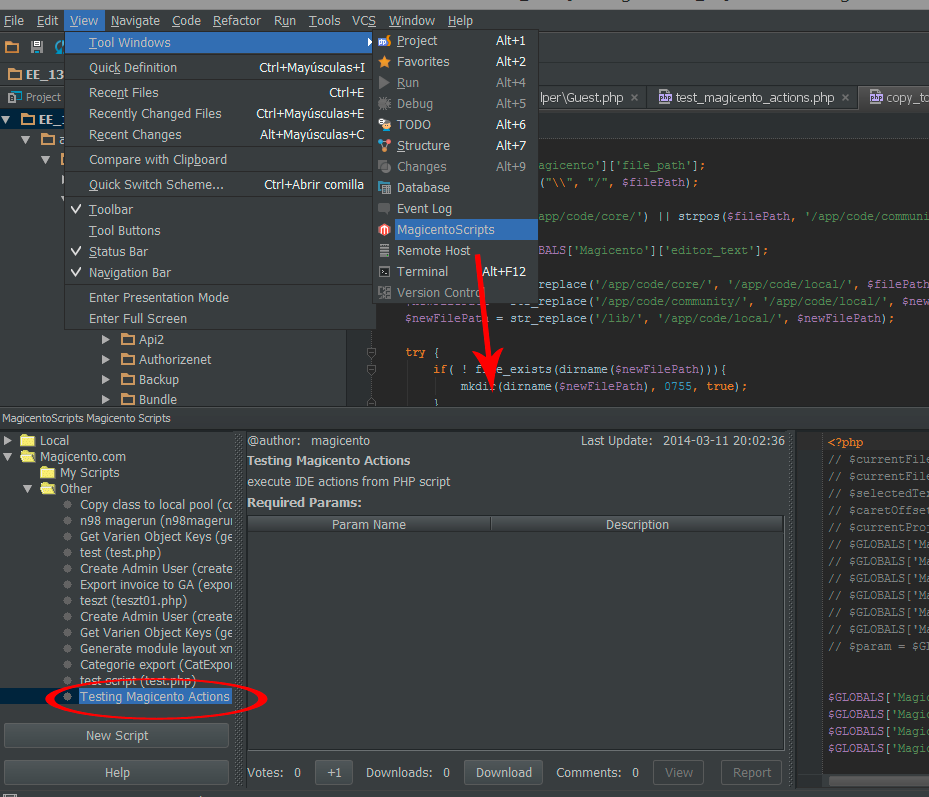Select the Api2 folder icon
This screenshot has height=797, width=929.
point(128,340)
